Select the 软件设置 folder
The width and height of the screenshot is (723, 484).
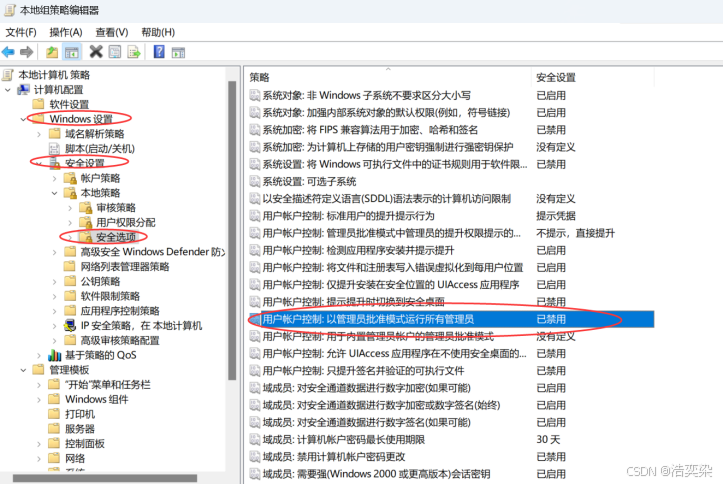(x=69, y=104)
